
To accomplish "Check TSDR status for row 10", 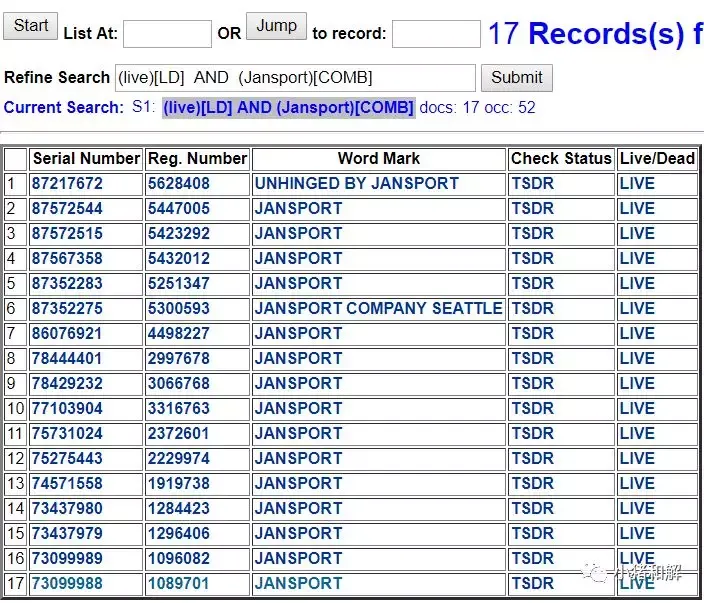I will 533,409.
